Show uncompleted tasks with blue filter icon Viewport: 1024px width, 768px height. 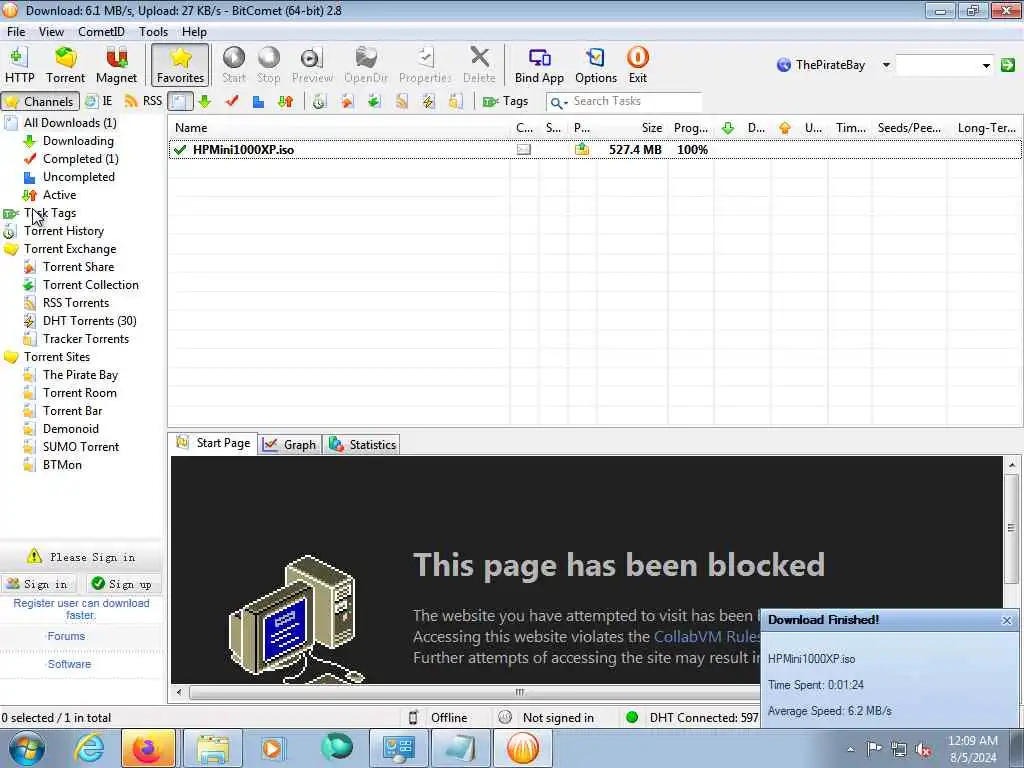click(x=259, y=101)
